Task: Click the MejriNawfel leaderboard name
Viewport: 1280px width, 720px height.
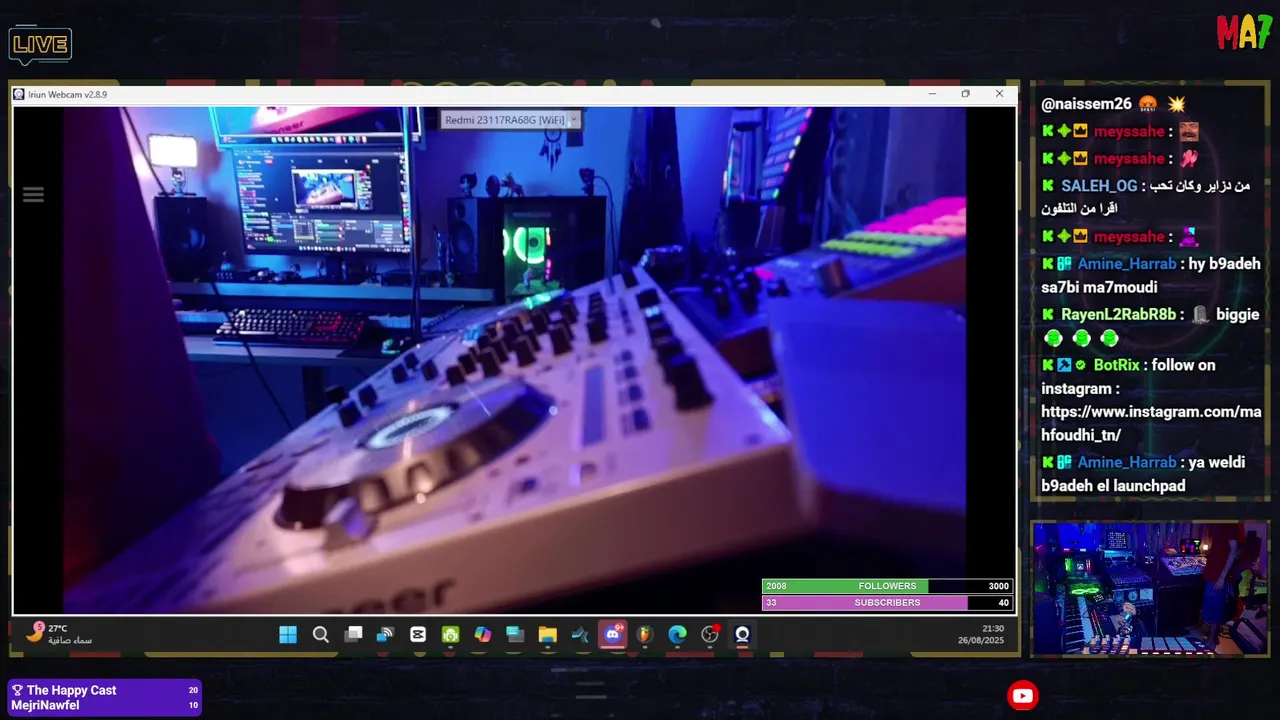Action: click(x=45, y=705)
